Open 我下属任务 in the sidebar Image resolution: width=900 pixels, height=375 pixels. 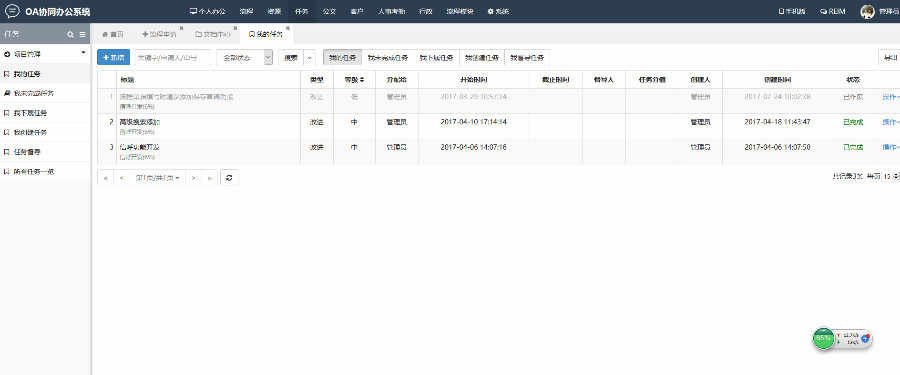45,113
